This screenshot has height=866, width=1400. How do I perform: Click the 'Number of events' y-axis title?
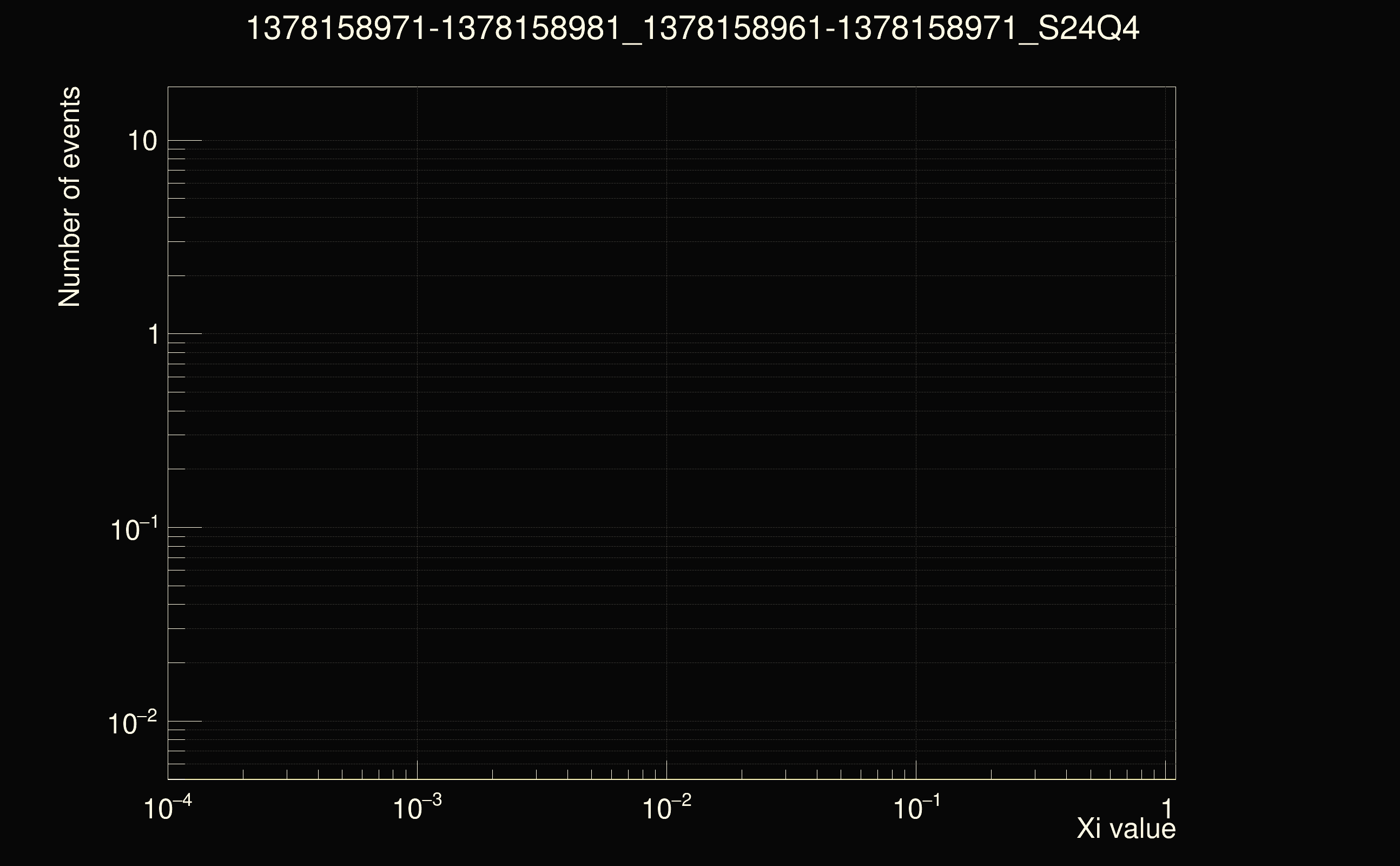(x=69, y=197)
